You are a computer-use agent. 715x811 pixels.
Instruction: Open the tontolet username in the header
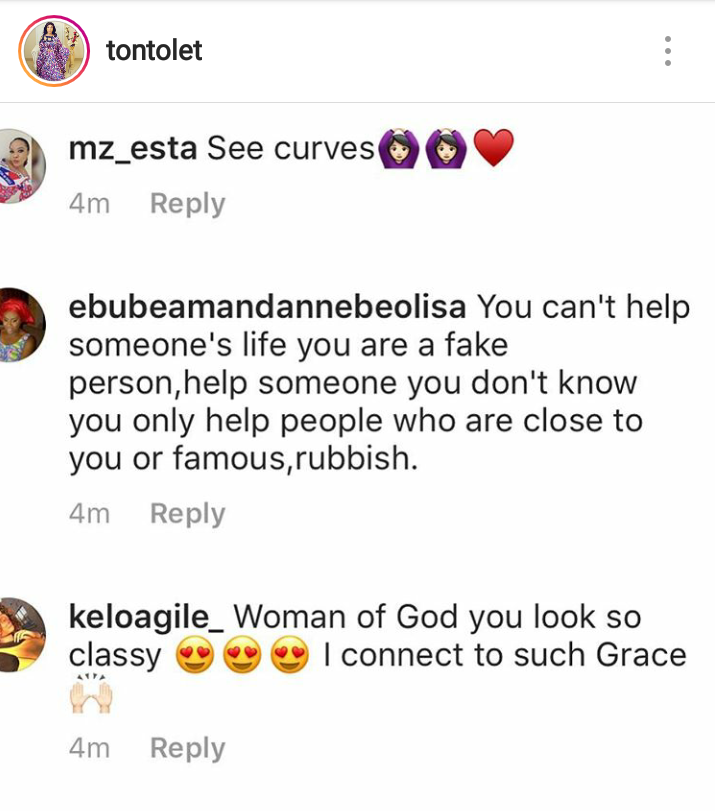(154, 50)
